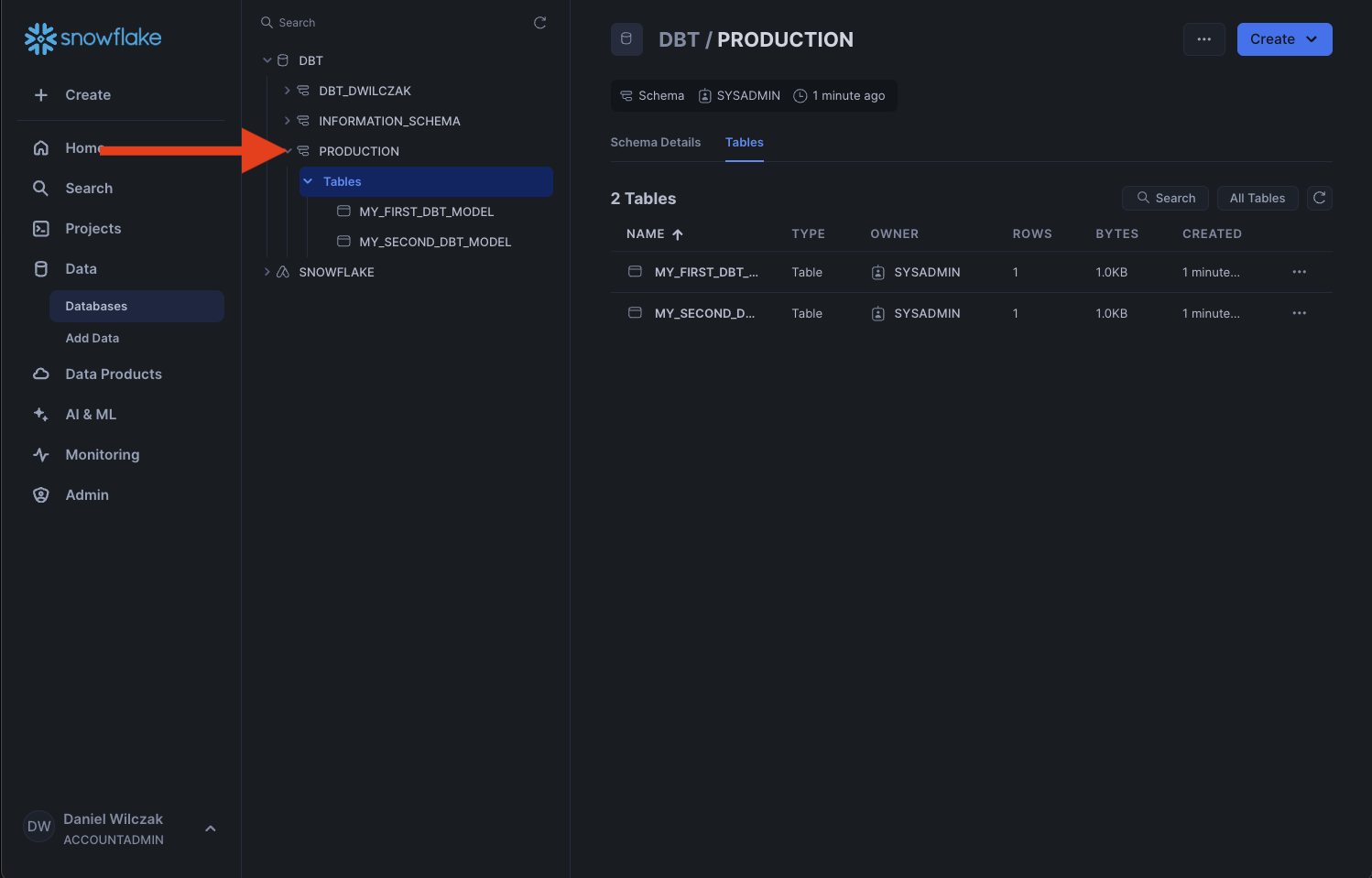Click the Create item in sidebar

click(x=88, y=95)
